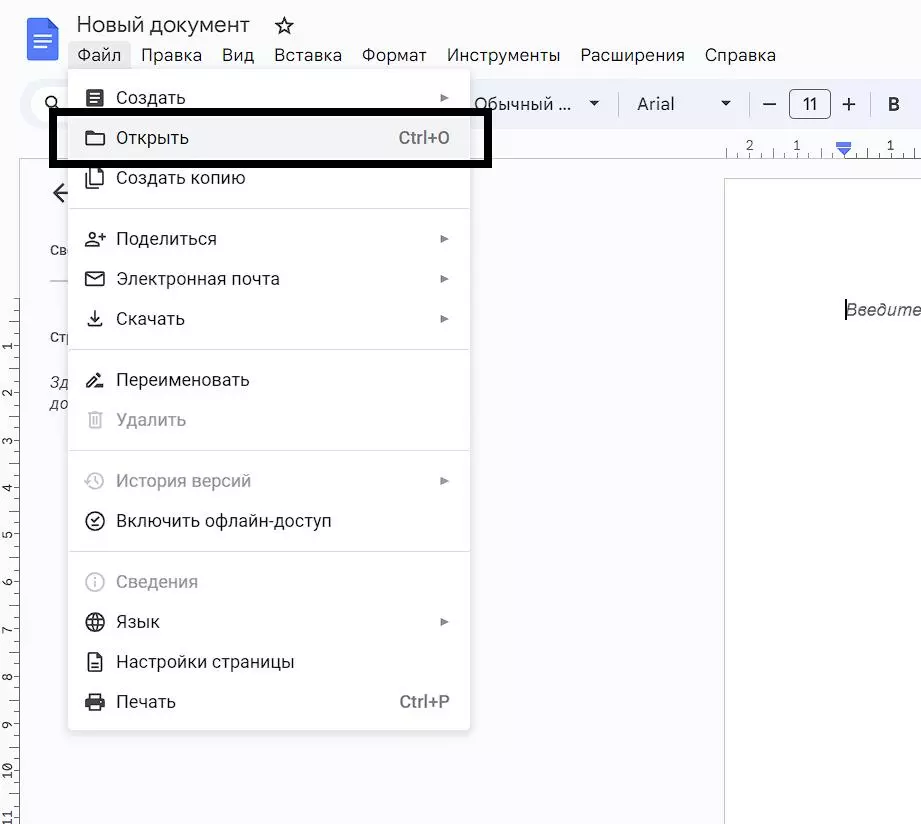Click the back arrow in the left sidebar
This screenshot has width=921, height=824.
pyautogui.click(x=58, y=192)
